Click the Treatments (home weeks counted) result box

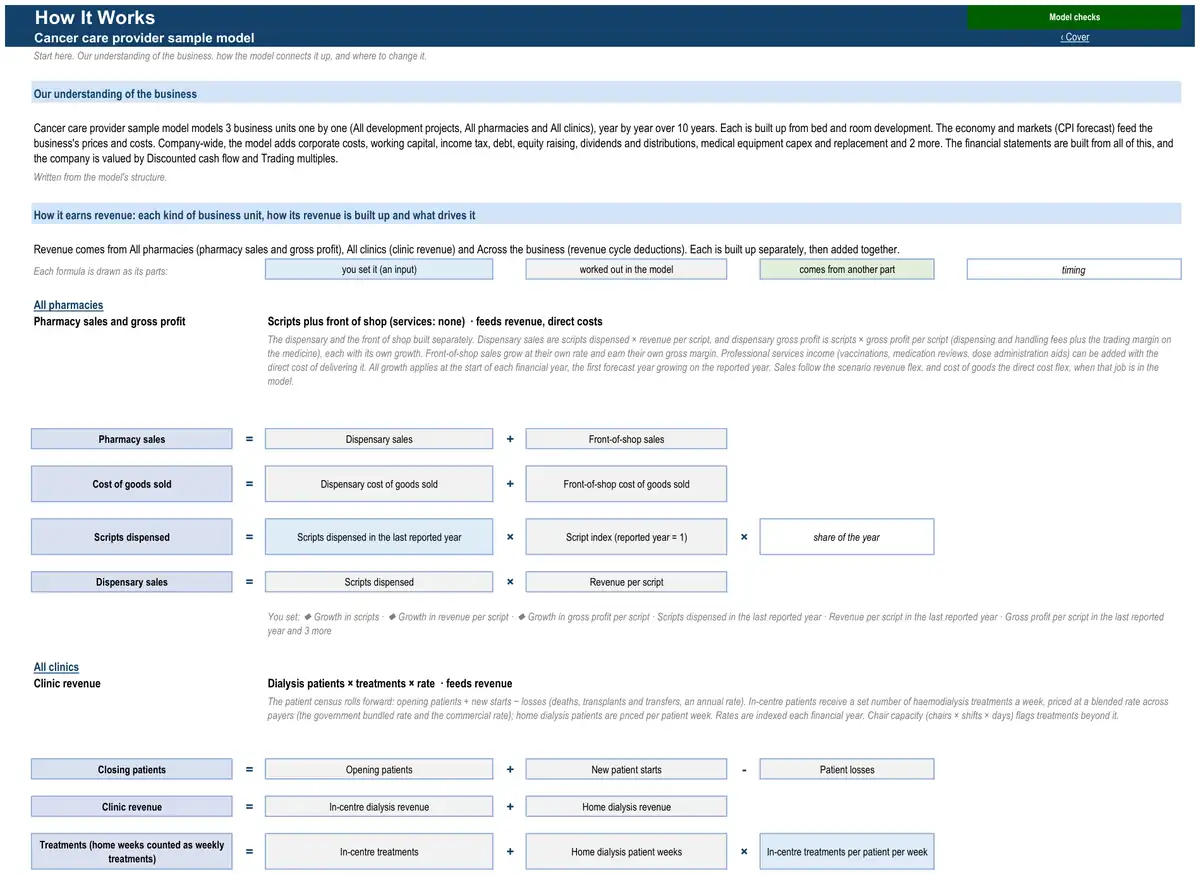(x=132, y=852)
